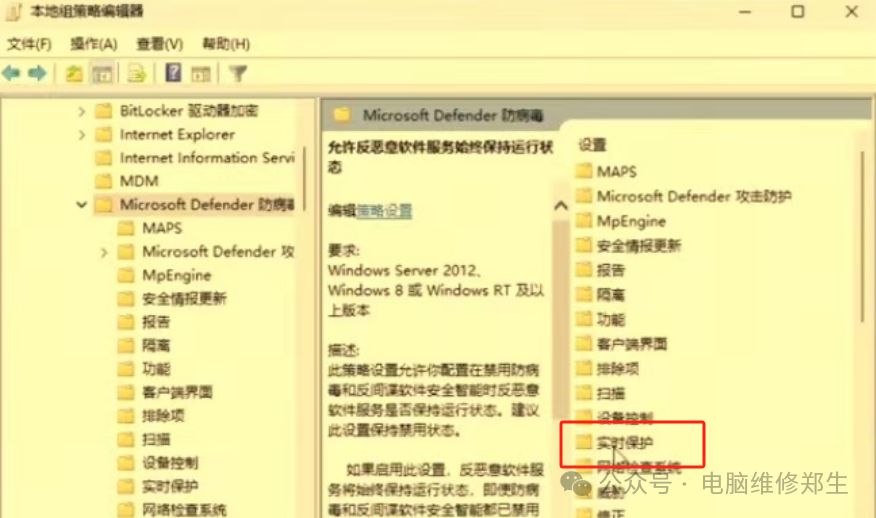Select BitLocker 驱动器加密 in the left tree
The width and height of the screenshot is (876, 518).
point(189,111)
